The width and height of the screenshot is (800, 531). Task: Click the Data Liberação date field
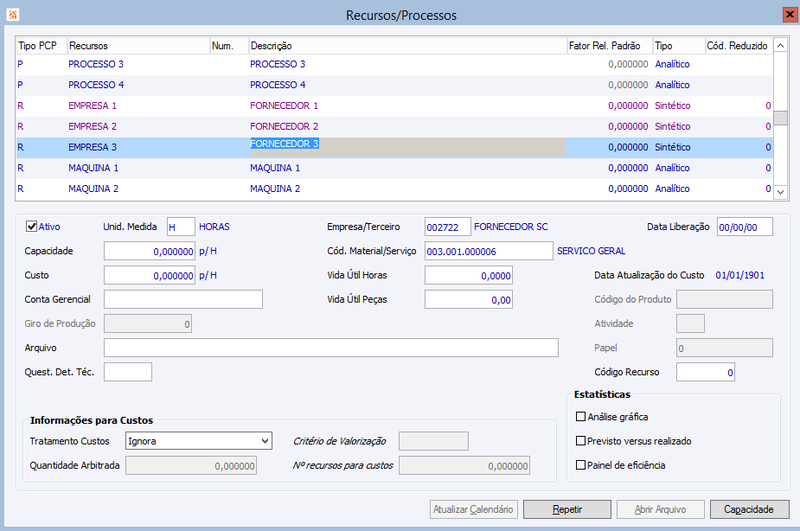pos(744,227)
